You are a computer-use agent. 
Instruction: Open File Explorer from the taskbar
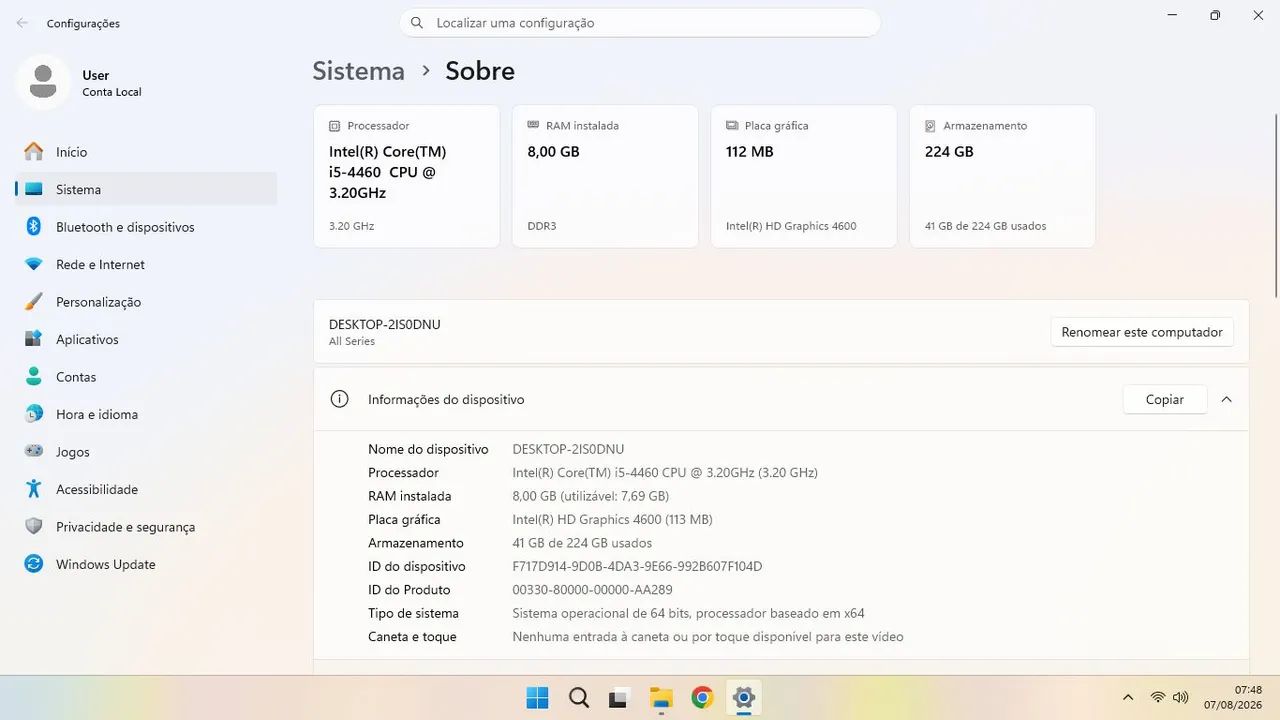coord(661,698)
